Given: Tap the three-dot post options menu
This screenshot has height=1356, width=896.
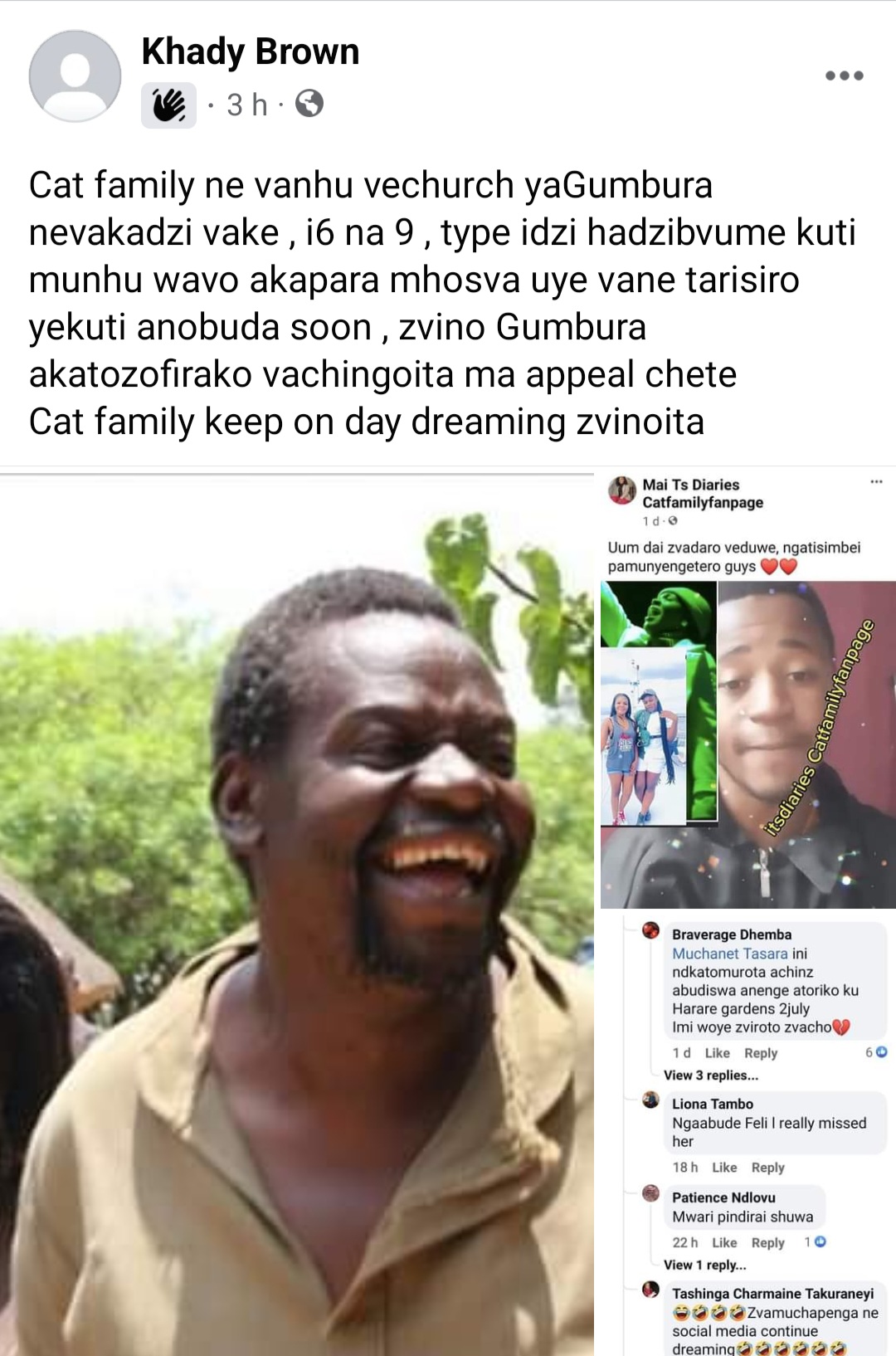Looking at the screenshot, I should (x=845, y=76).
